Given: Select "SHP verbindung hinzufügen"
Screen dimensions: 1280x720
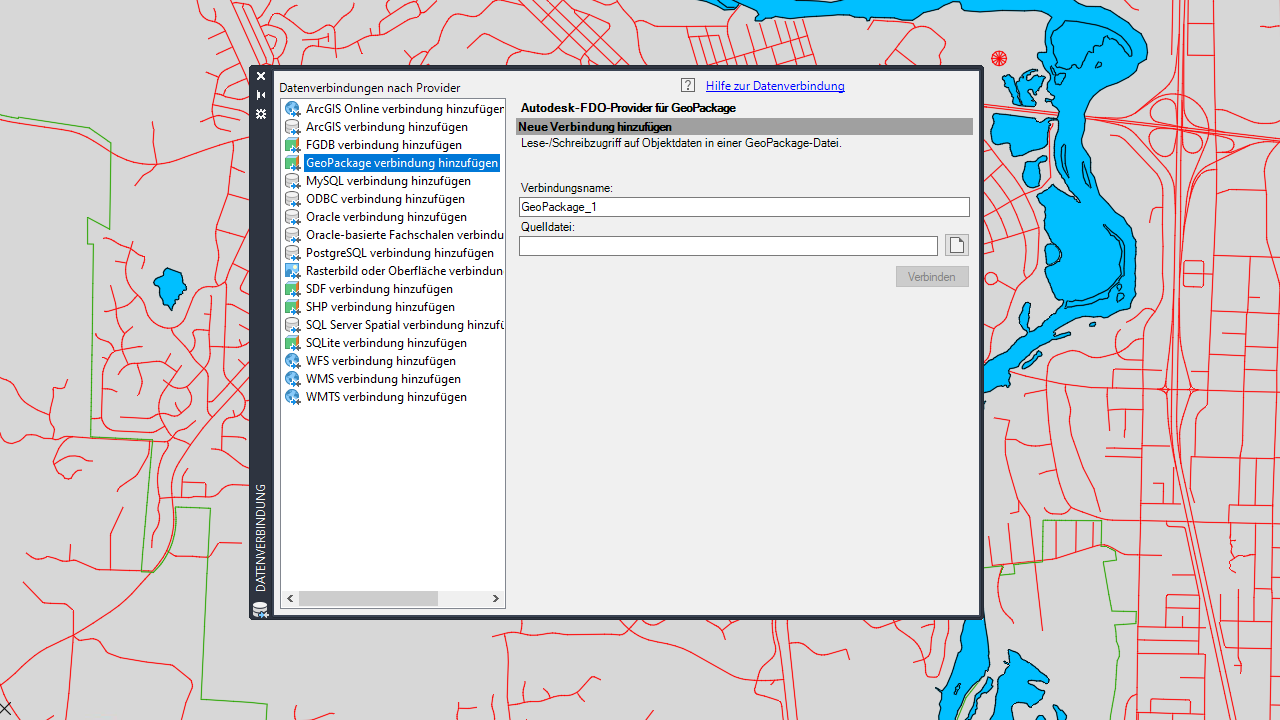Looking at the screenshot, I should pos(380,307).
